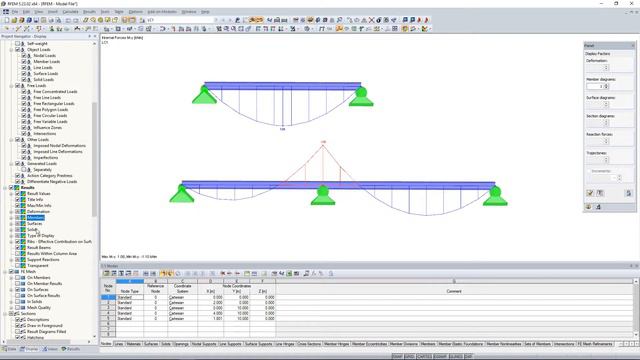Click the X cell value 1.001 in row 5
The image size is (640, 360).
(211, 318)
